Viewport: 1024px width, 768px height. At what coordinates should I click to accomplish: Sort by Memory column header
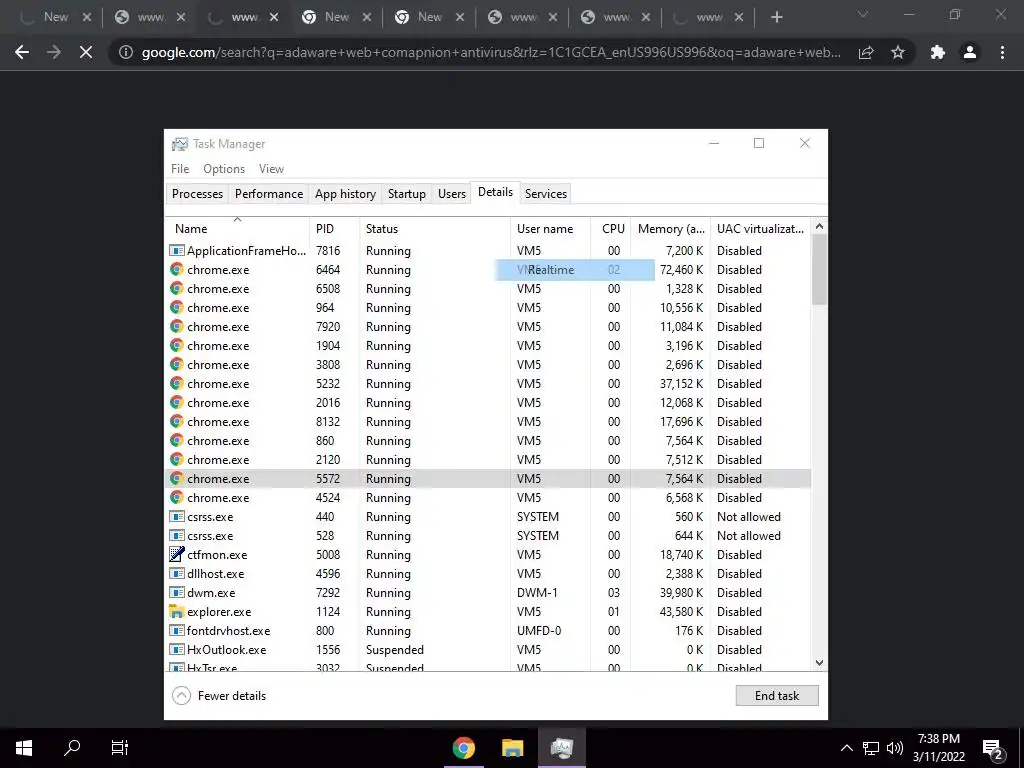pyautogui.click(x=670, y=229)
